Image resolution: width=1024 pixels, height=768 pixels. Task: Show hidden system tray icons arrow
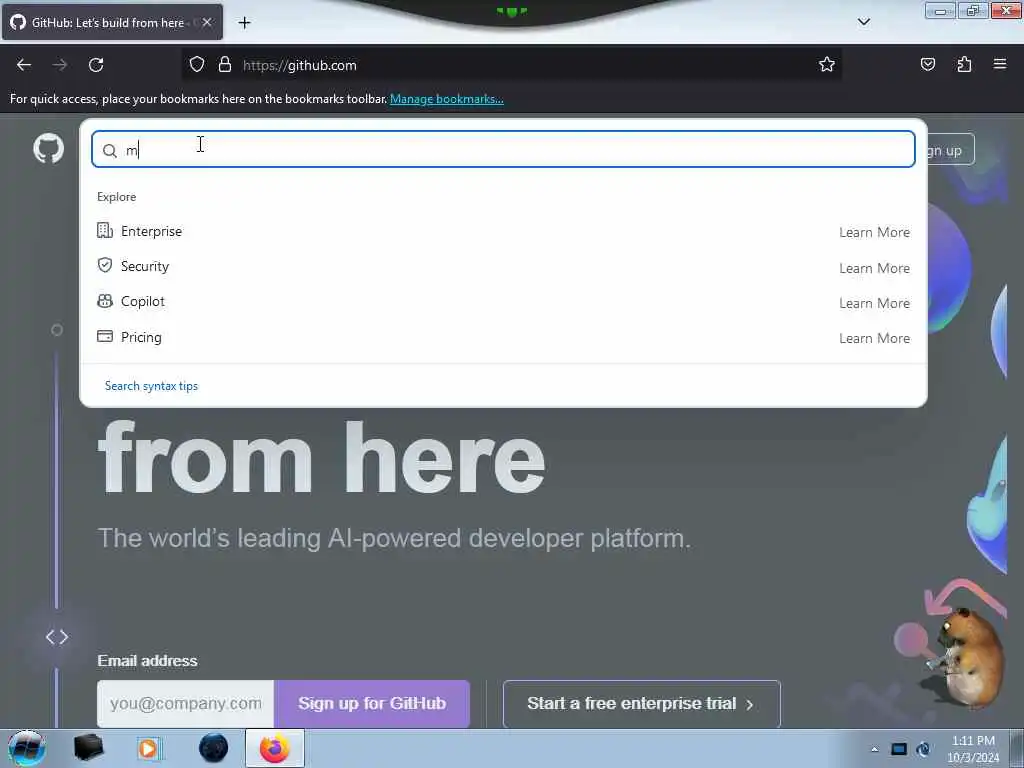pos(874,749)
